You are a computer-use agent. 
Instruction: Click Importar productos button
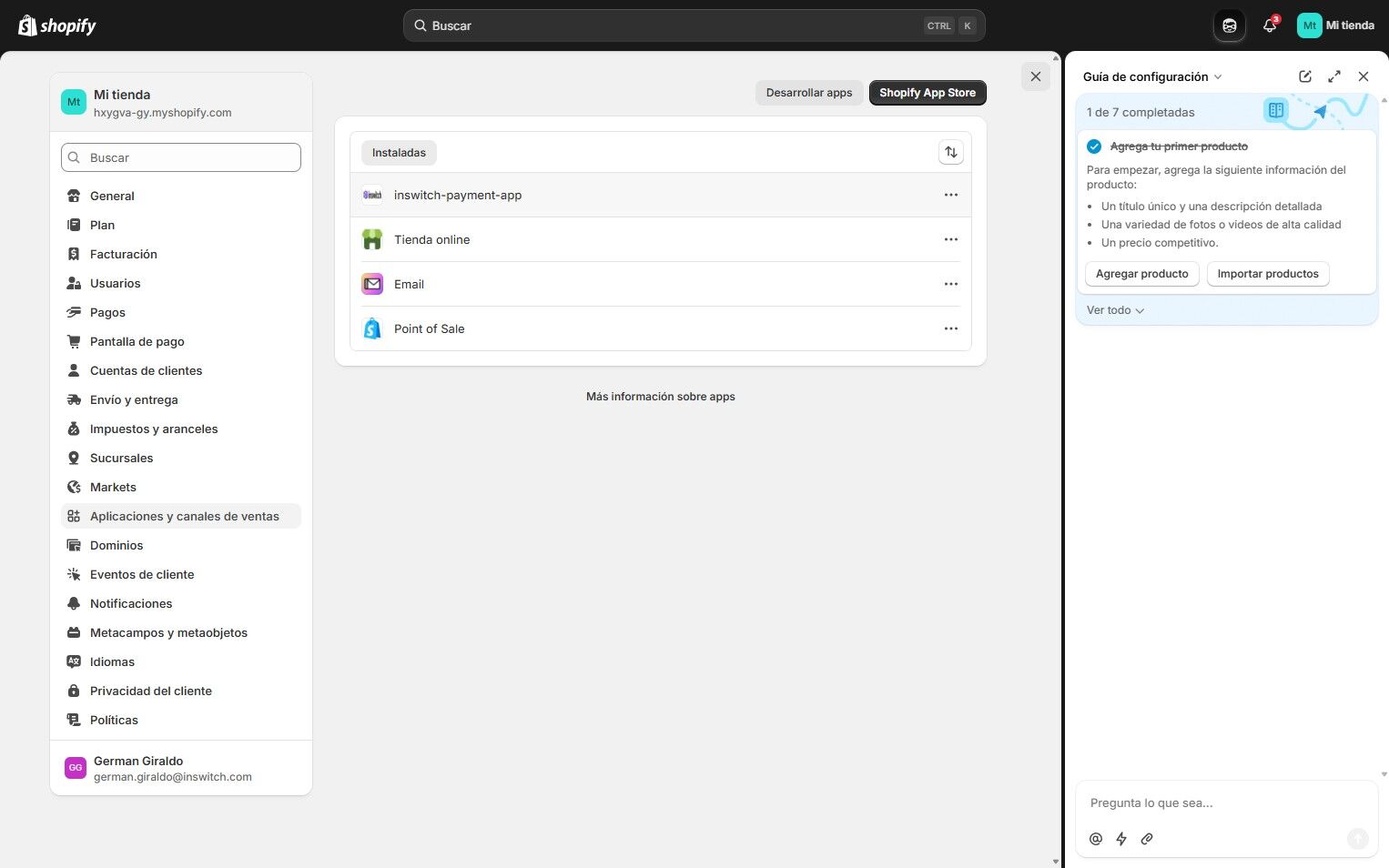point(1268,274)
